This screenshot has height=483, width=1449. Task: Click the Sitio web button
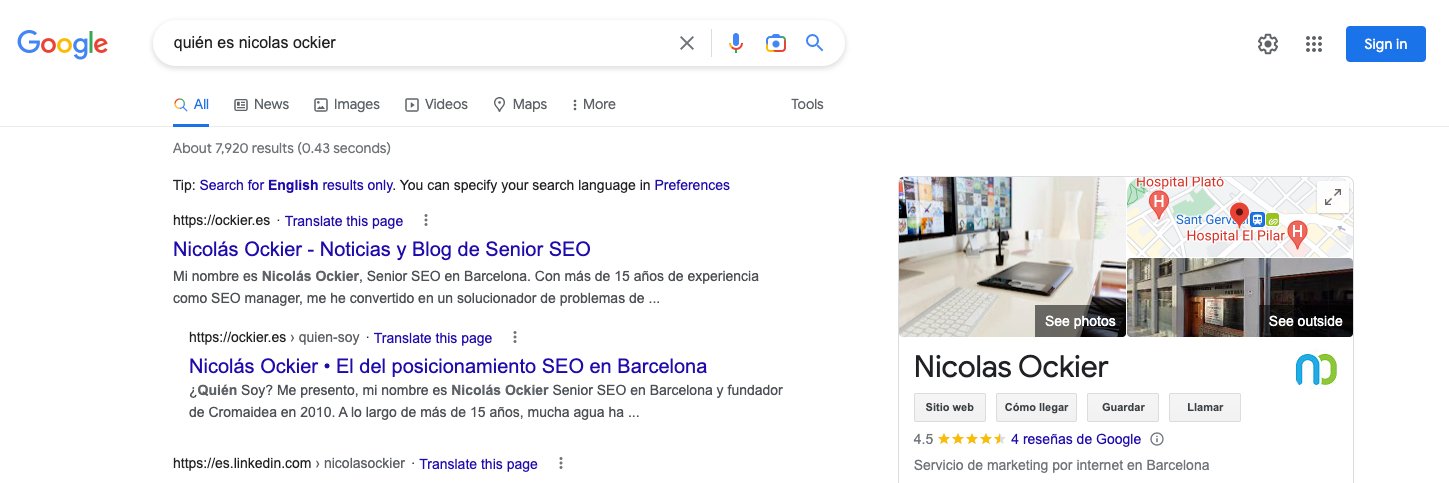point(950,408)
